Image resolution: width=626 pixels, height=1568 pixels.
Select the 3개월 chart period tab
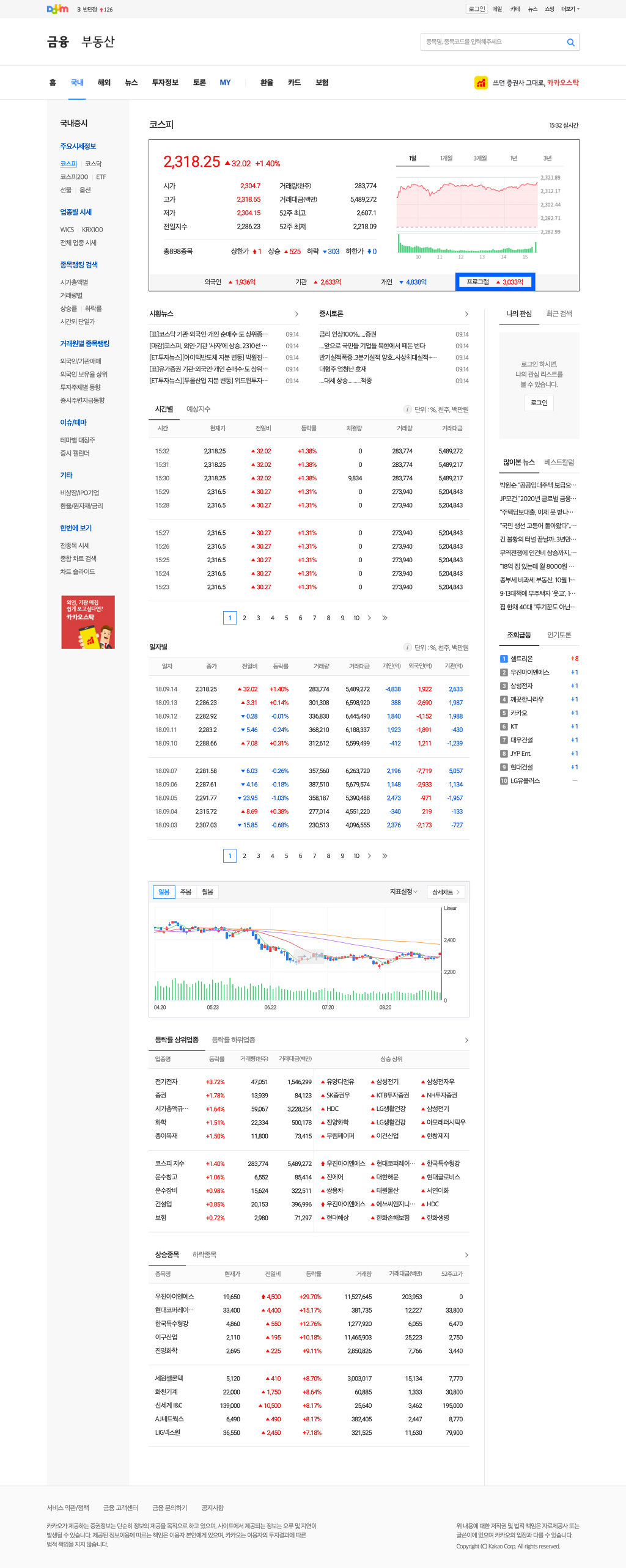(x=480, y=158)
